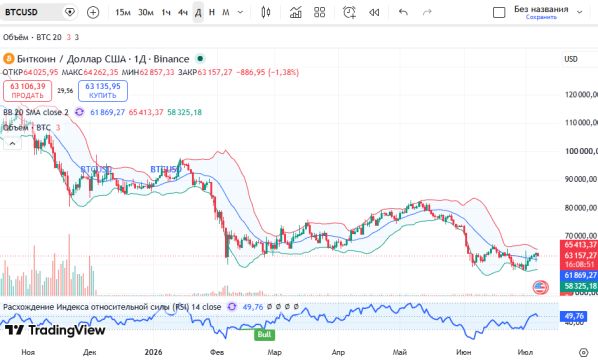Image resolution: width=598 pixels, height=360 pixels.
Task: Click the 49,76 RSI value tag
Action: (x=574, y=316)
